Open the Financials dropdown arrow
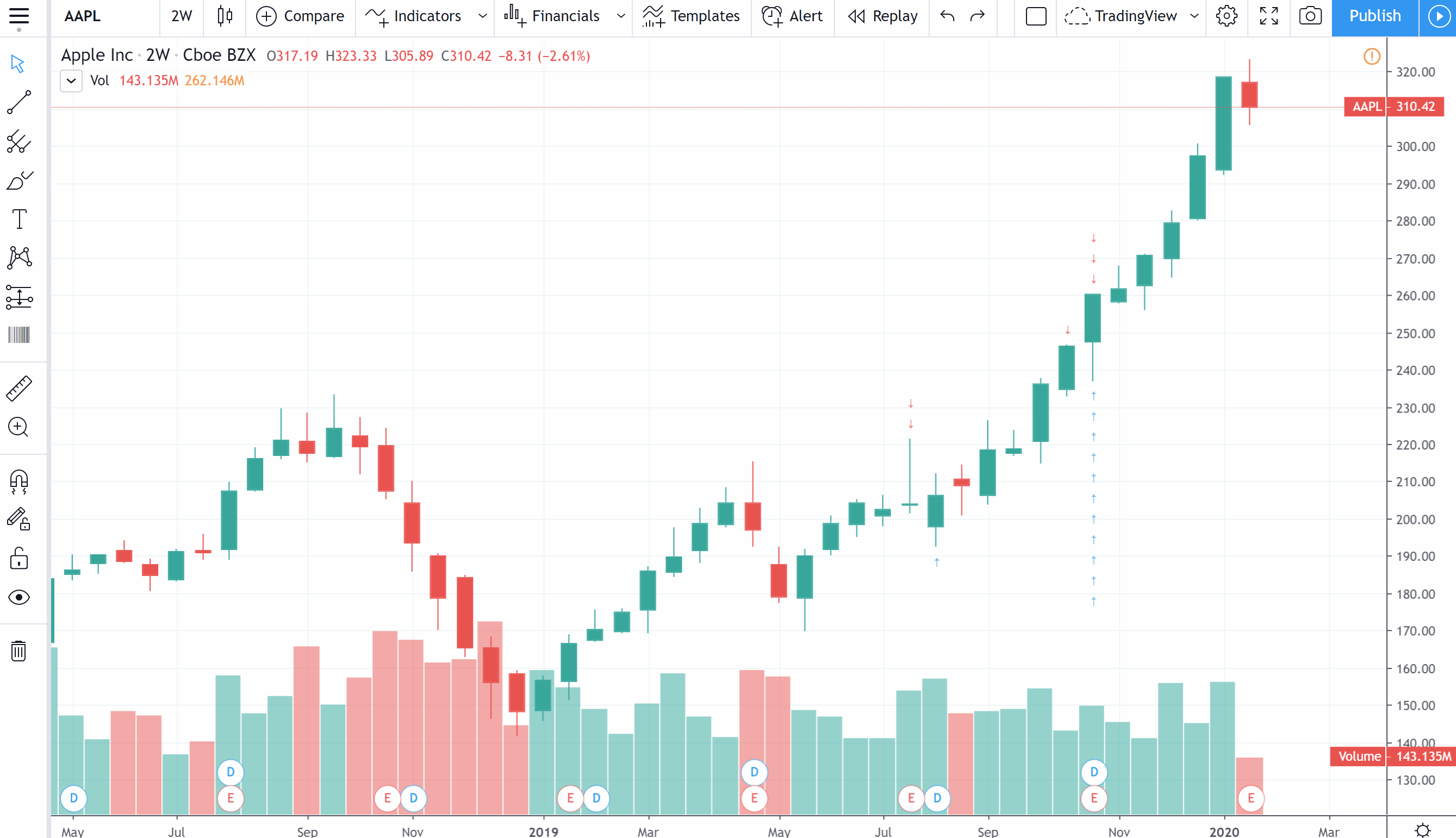Image resolution: width=1456 pixels, height=838 pixels. pyautogui.click(x=621, y=16)
